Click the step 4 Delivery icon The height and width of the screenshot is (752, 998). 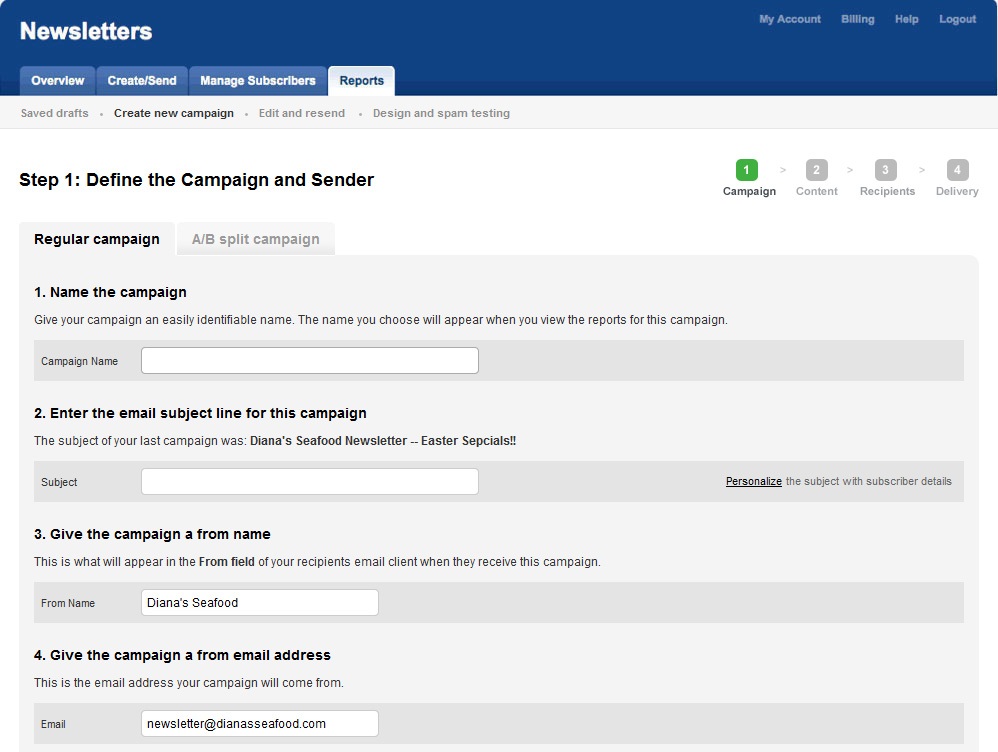point(957,170)
